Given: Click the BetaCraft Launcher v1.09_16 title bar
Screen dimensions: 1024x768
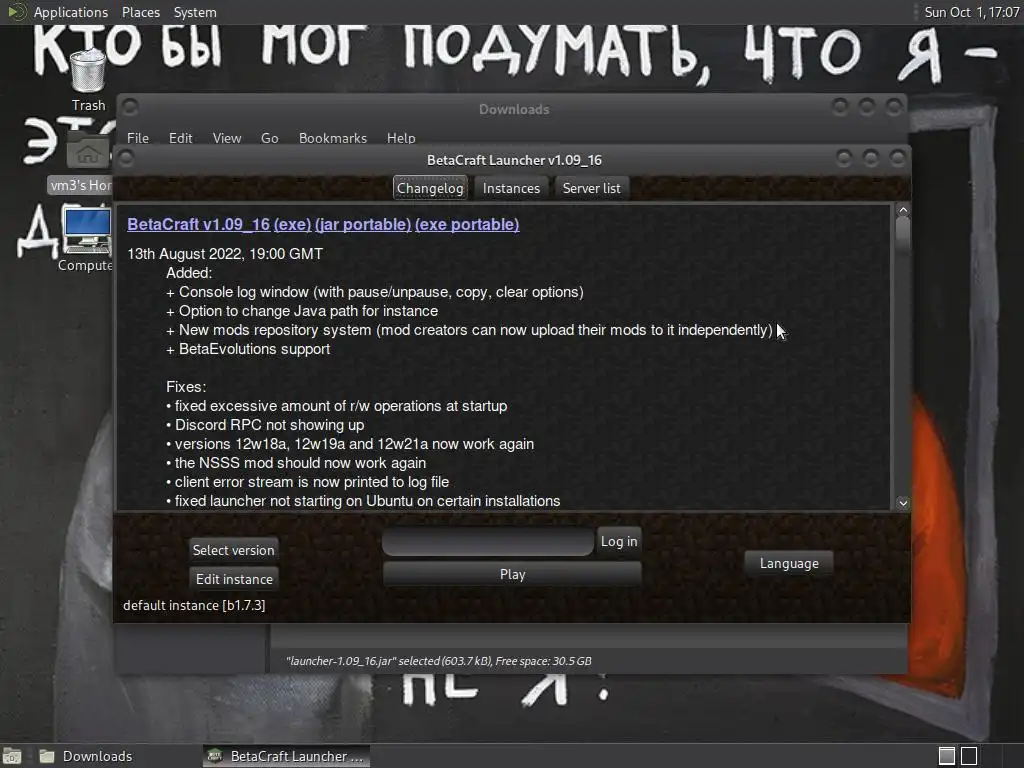Looking at the screenshot, I should 514,160.
